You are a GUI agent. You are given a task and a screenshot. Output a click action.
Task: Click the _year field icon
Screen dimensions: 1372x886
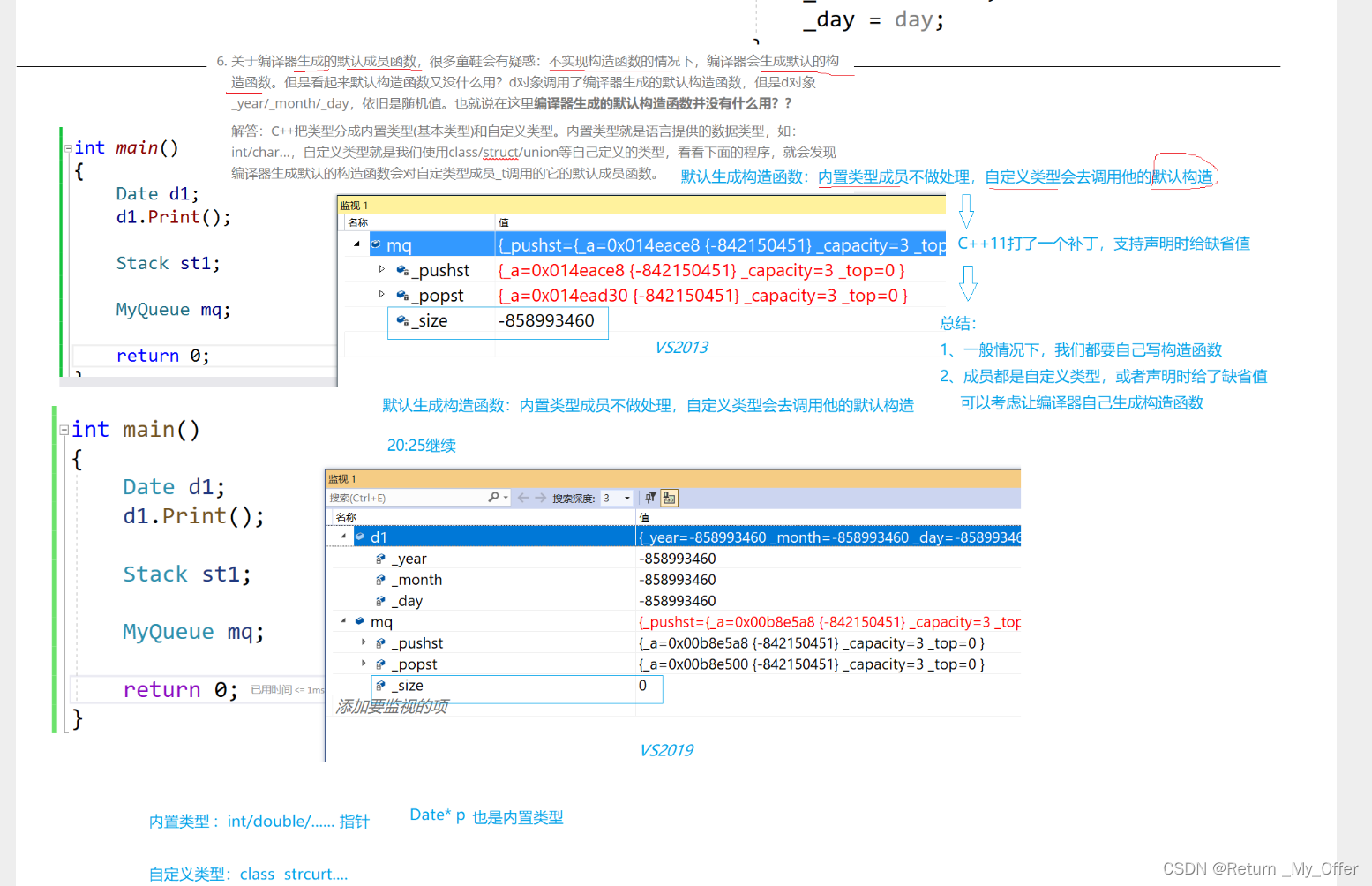click(x=380, y=559)
